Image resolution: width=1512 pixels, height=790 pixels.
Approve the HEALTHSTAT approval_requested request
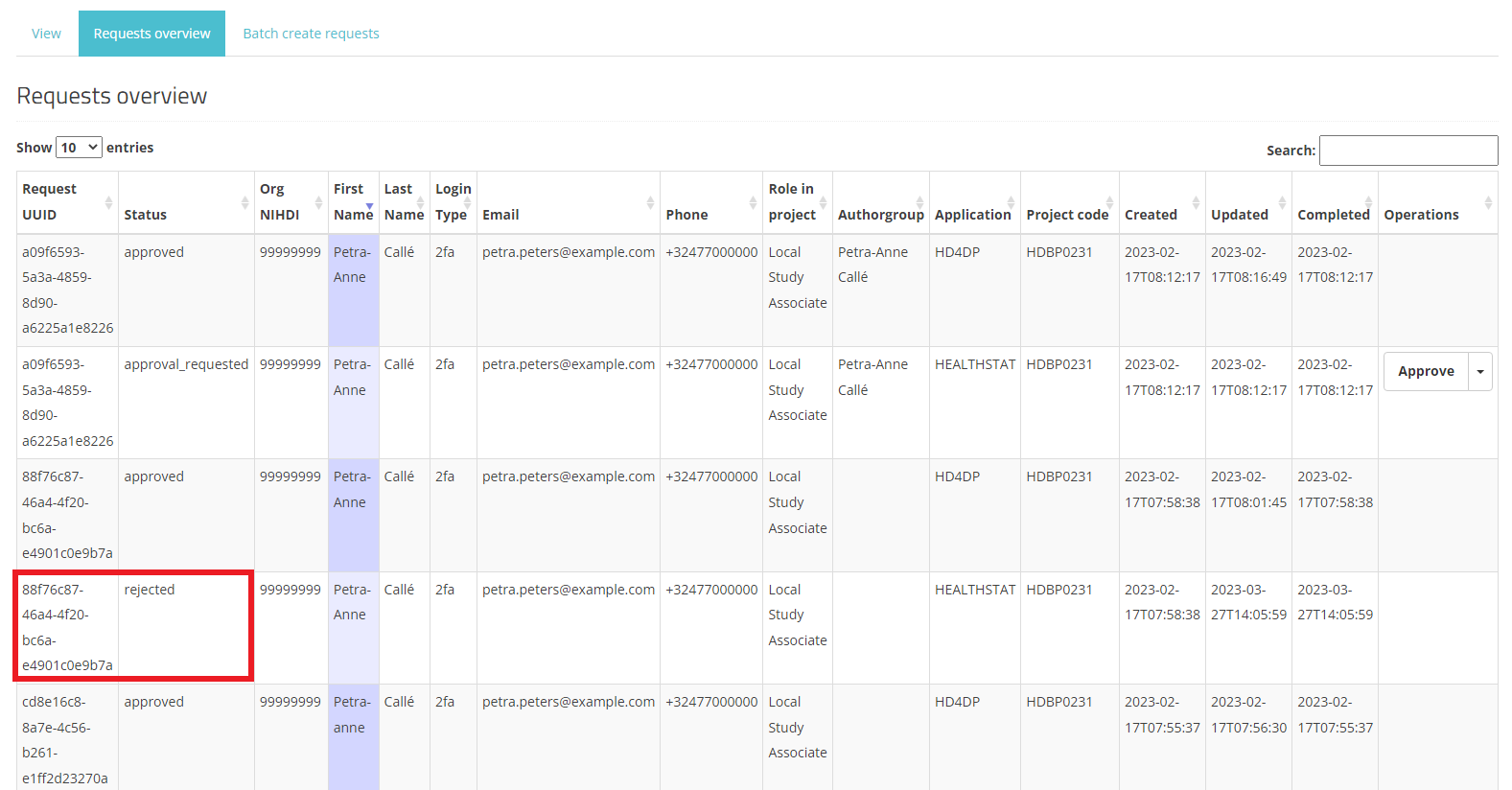point(1426,372)
